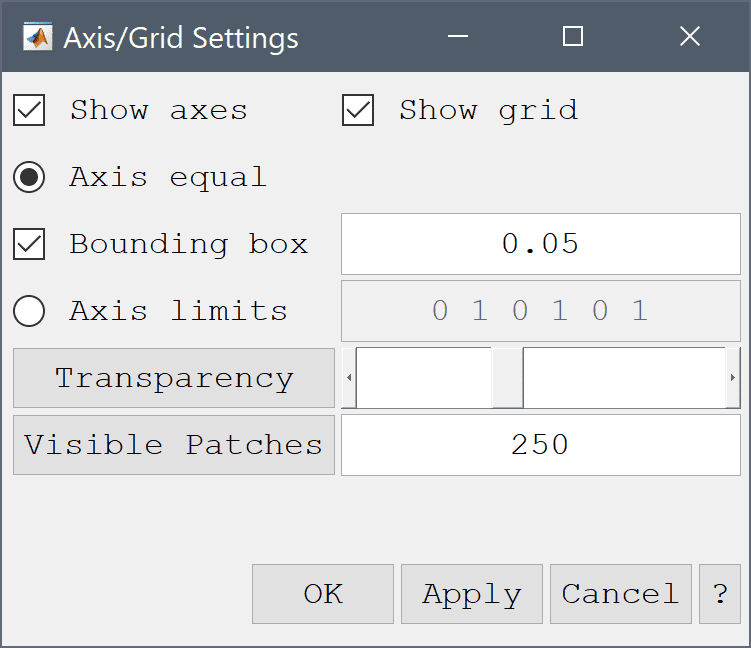Click the axis limits field showing 0 1 0 1 0 1
Viewport: 751px width, 648px height.
540,311
